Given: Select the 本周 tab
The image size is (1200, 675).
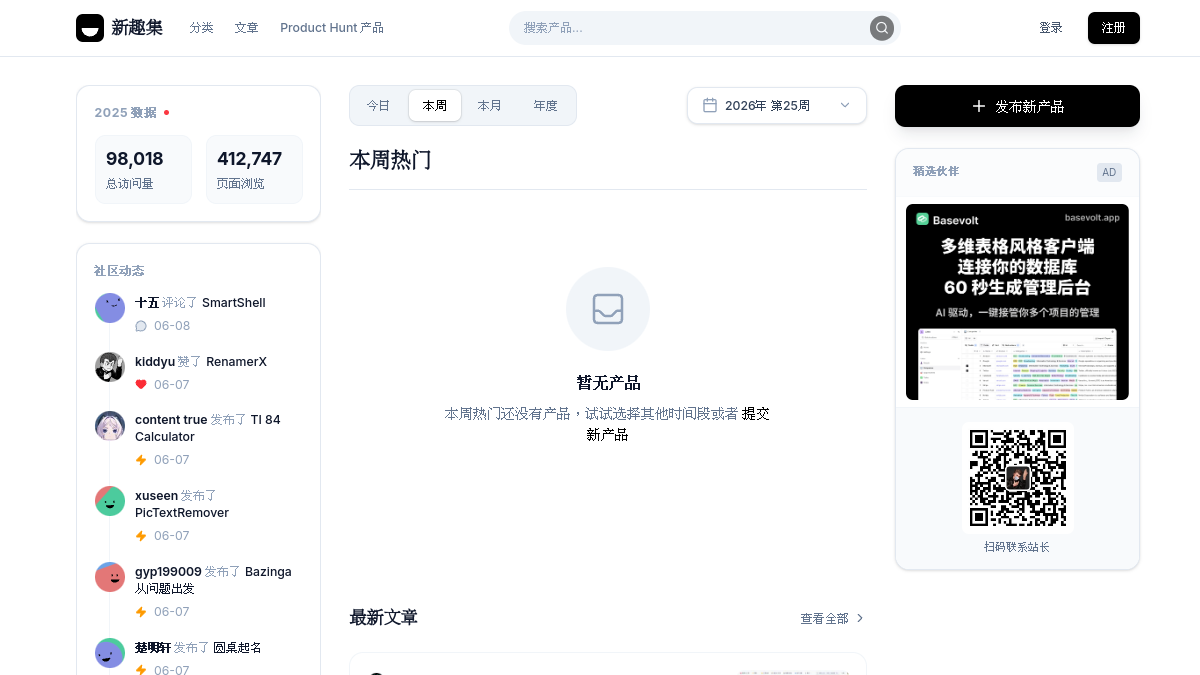Looking at the screenshot, I should [x=435, y=105].
